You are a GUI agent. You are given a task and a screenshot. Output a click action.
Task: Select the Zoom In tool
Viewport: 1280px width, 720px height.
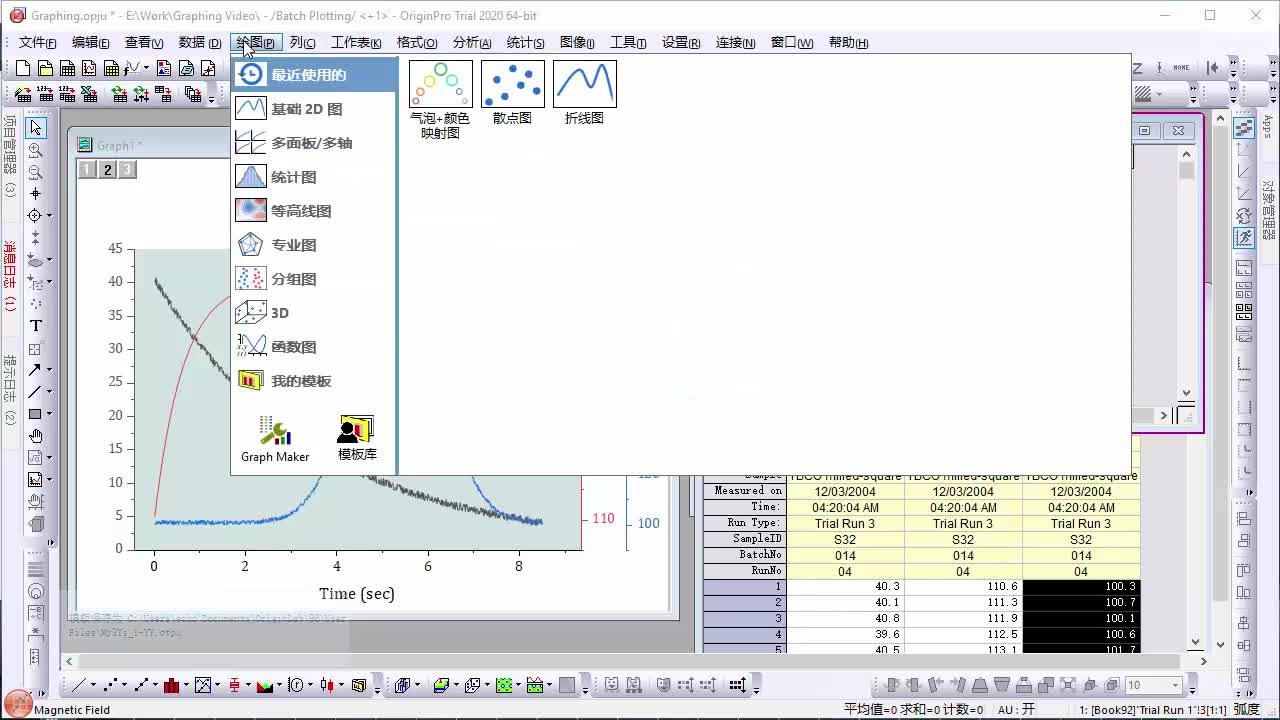[35, 150]
